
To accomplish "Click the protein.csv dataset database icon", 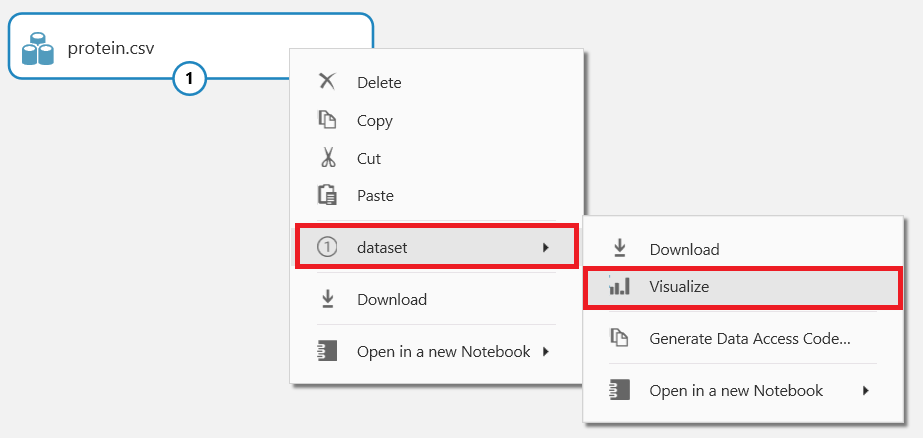I will (x=37, y=48).
